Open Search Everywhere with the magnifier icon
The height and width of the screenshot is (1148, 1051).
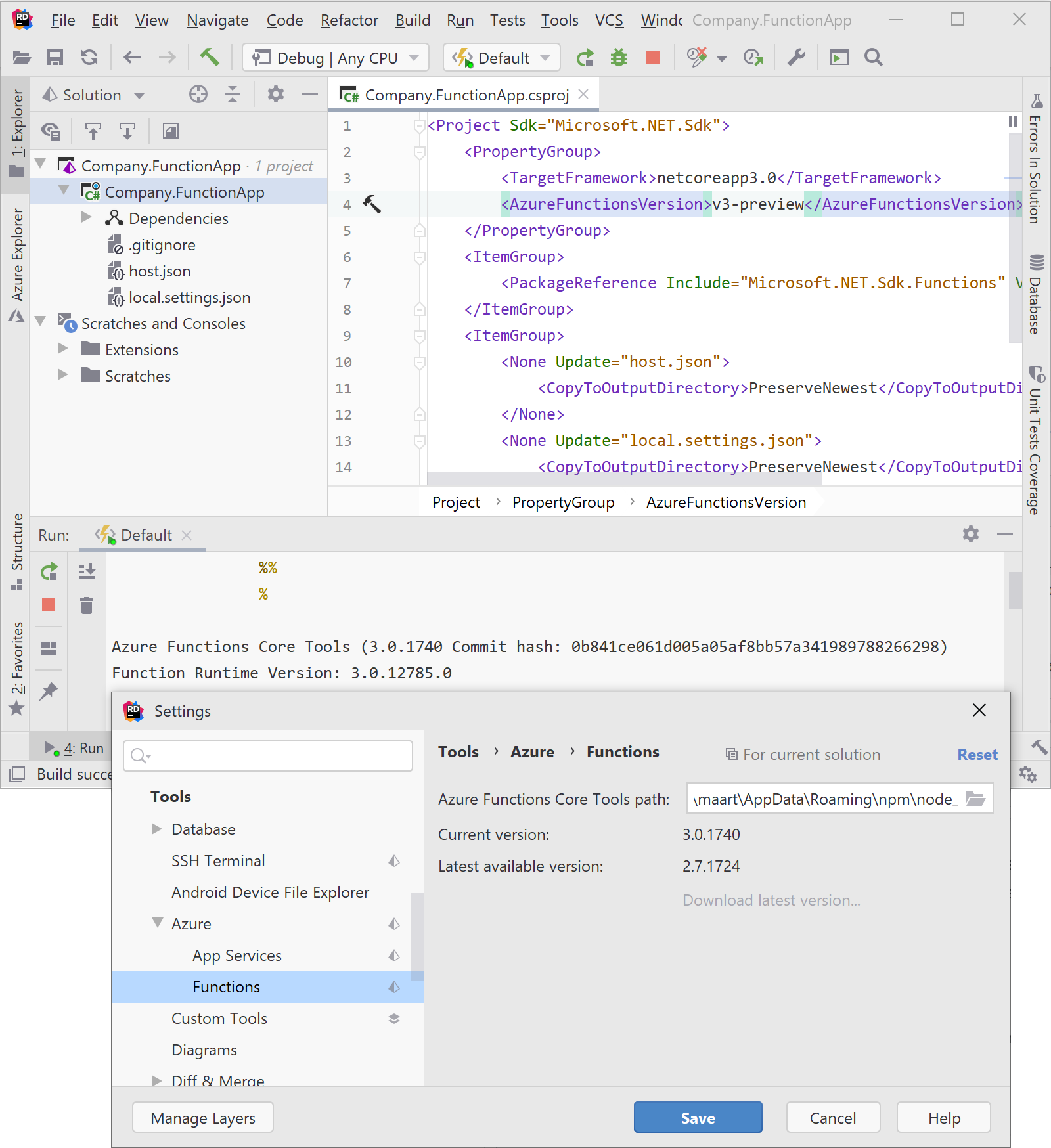[x=874, y=58]
